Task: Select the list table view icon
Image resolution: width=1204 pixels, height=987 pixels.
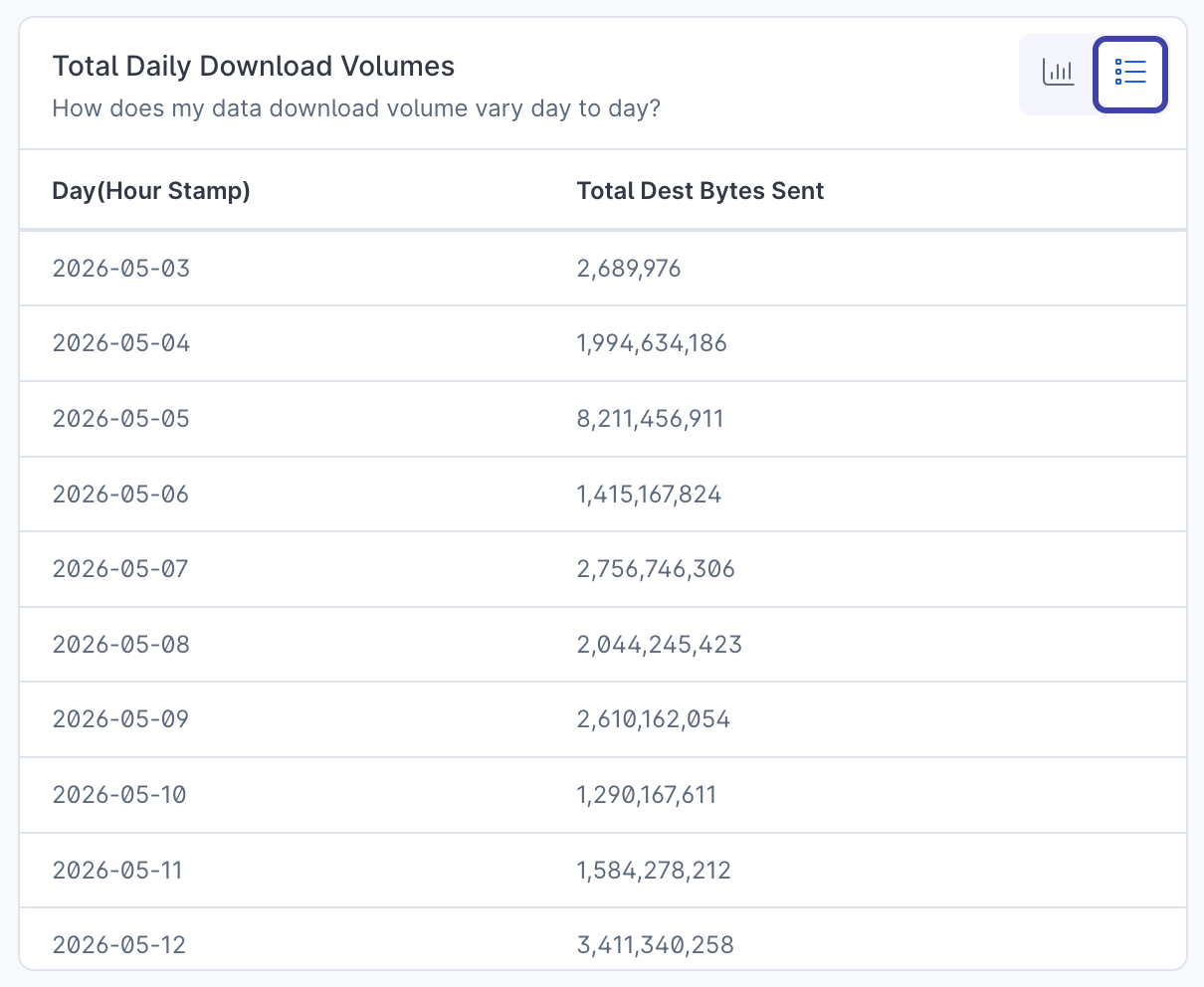Action: [x=1130, y=73]
